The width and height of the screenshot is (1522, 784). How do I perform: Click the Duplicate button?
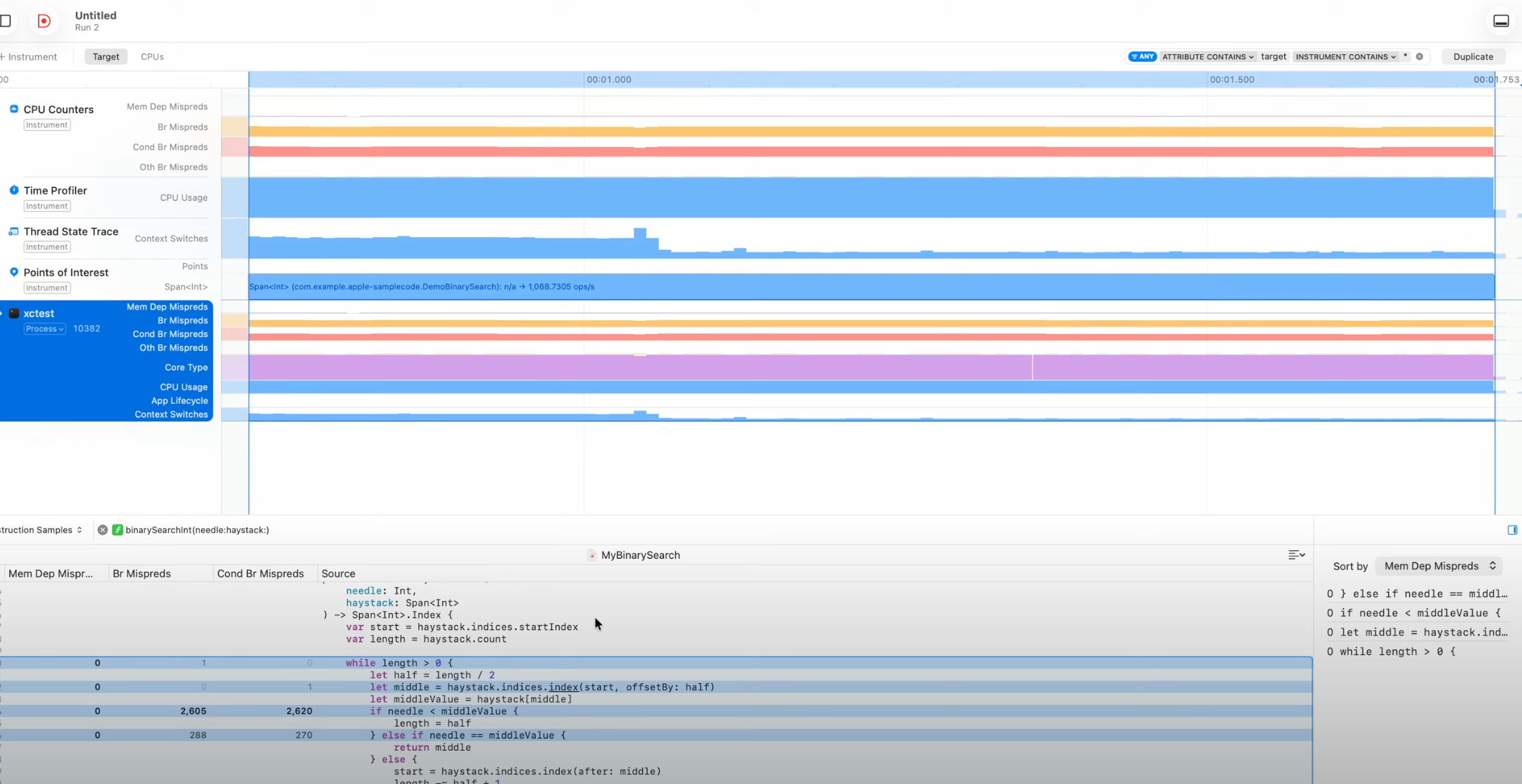pos(1473,56)
